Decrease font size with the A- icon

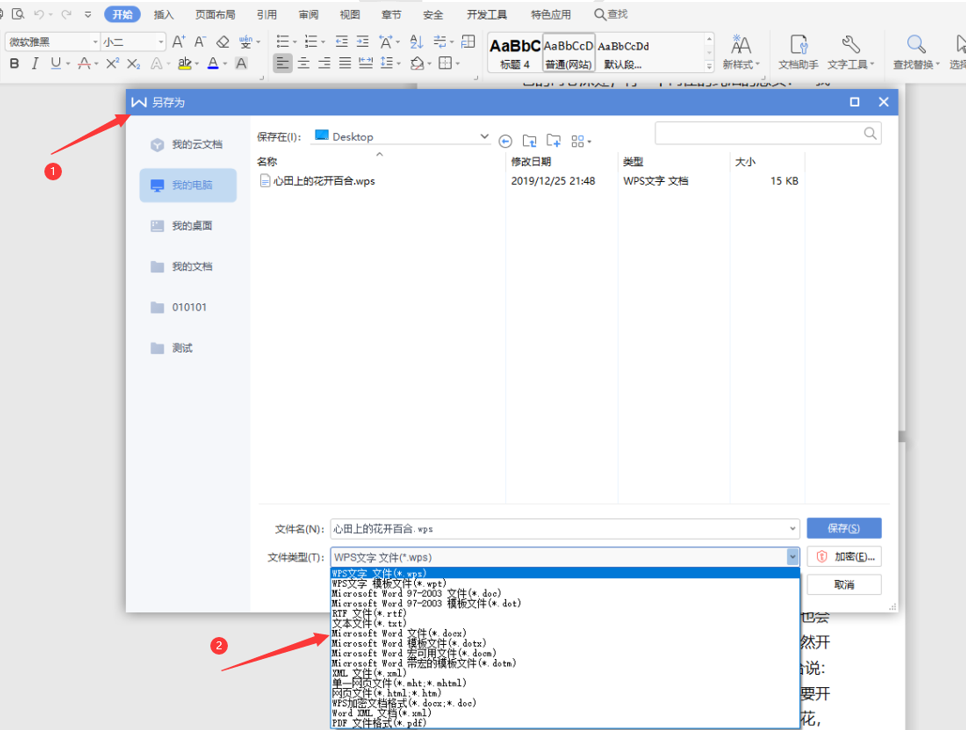coord(200,41)
